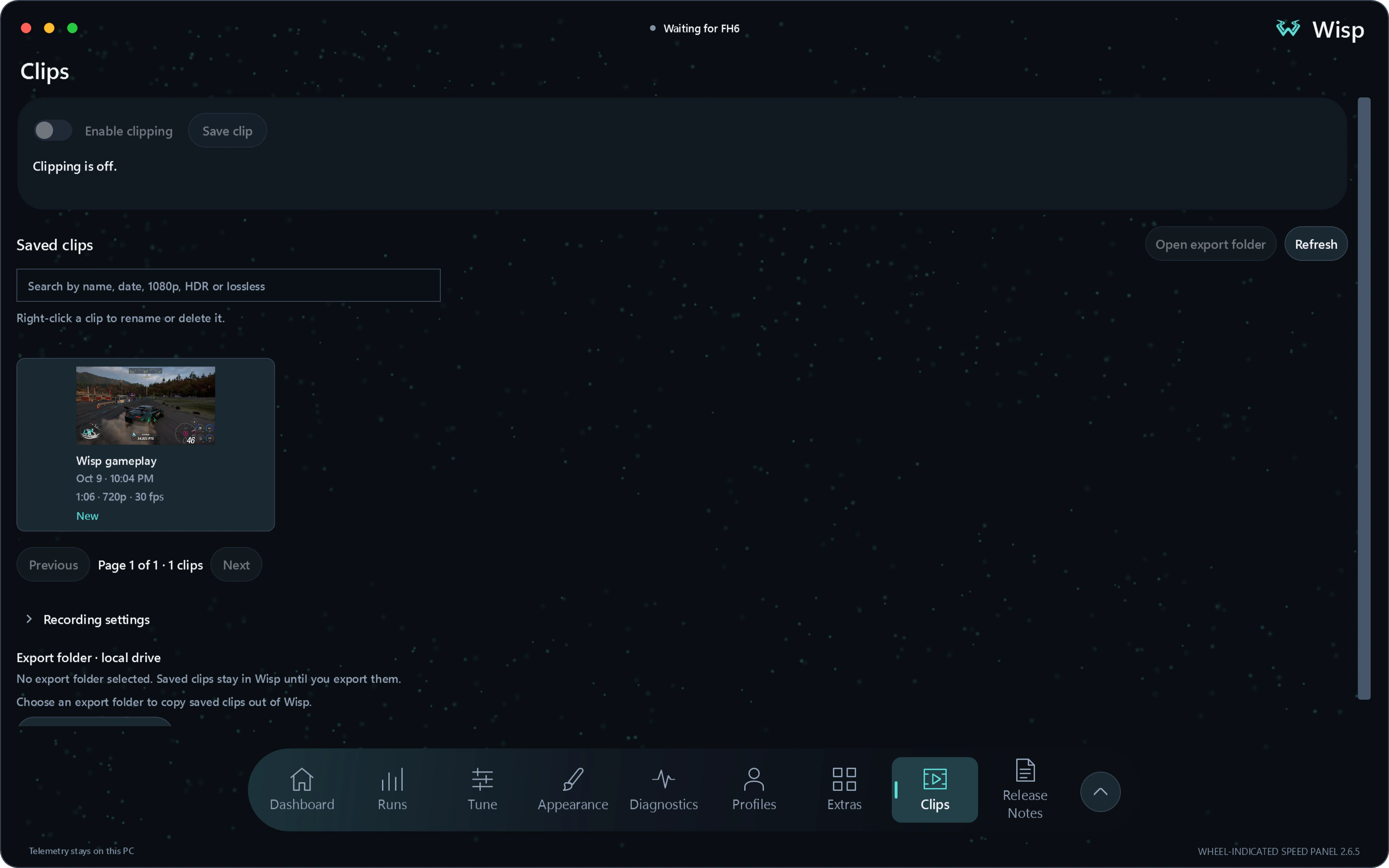The height and width of the screenshot is (868, 1389).
Task: Open the Extras grid icon
Action: pyautogui.click(x=844, y=779)
